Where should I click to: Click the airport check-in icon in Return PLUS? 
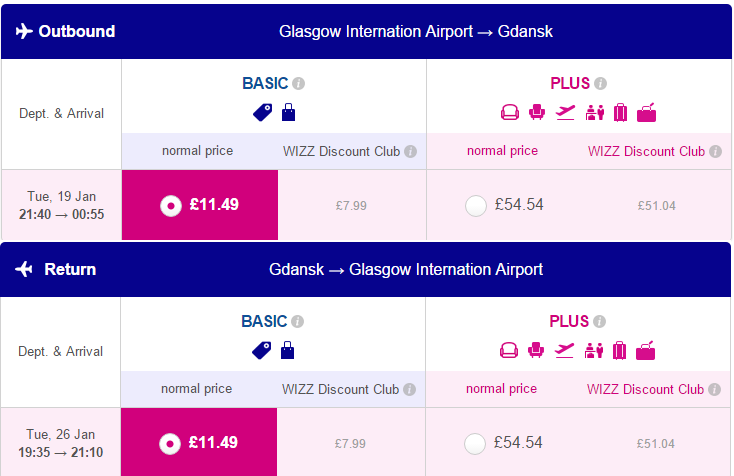pos(594,350)
